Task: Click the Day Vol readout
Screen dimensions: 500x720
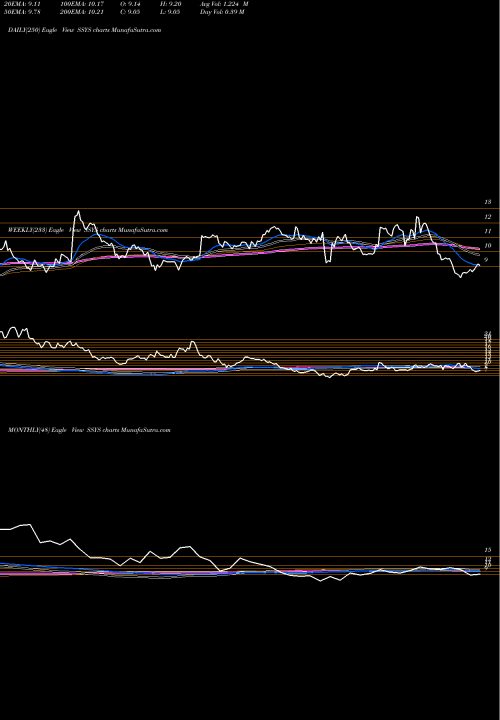Action: (x=222, y=12)
